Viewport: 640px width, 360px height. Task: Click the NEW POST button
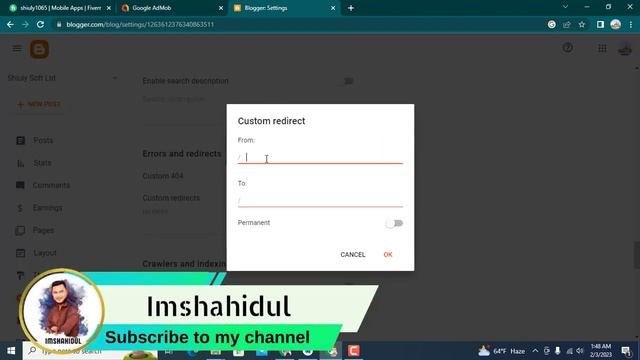[39, 104]
